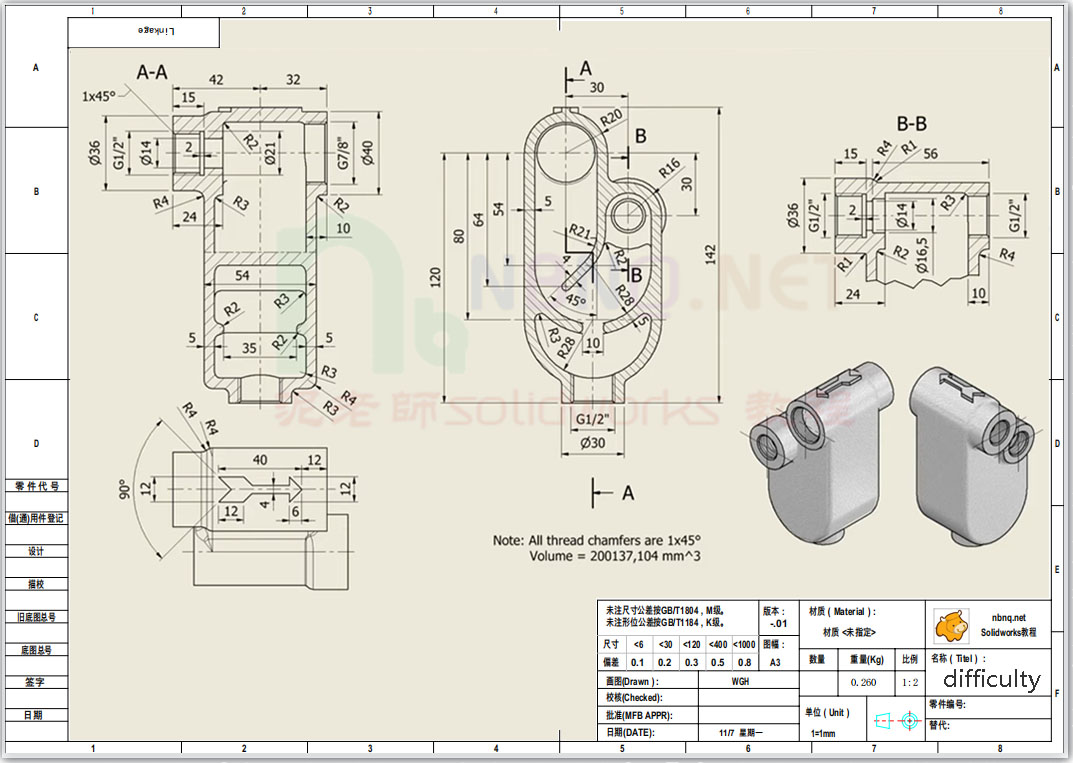Select the 'Ø16,5' diameter in B-B
The image size is (1073, 763).
click(x=922, y=255)
